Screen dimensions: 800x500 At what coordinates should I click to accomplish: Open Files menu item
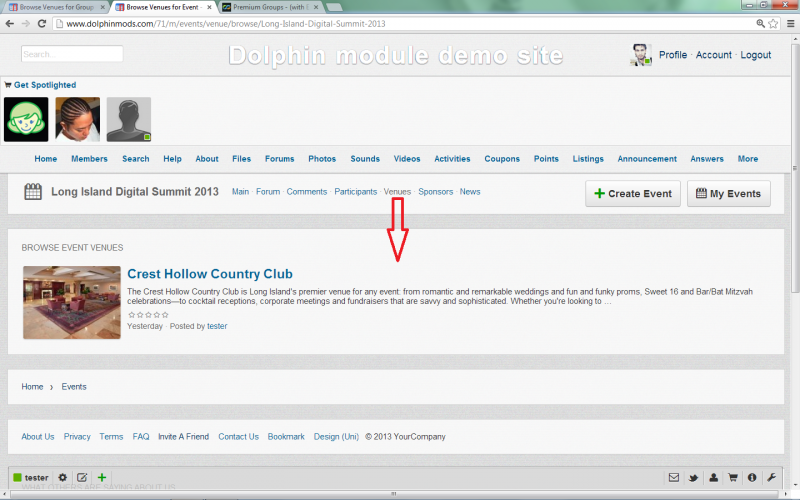pos(241,159)
